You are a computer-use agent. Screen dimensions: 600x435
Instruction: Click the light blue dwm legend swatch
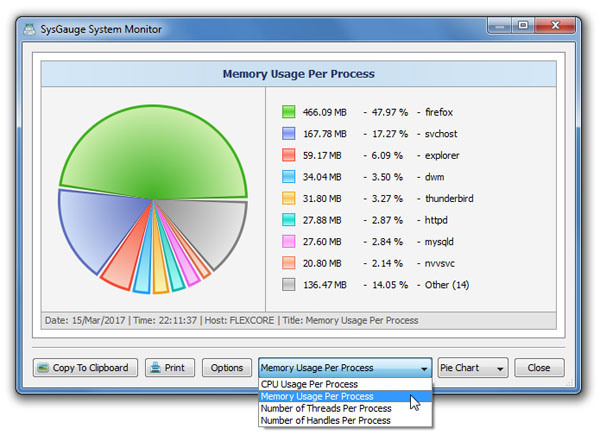(289, 177)
